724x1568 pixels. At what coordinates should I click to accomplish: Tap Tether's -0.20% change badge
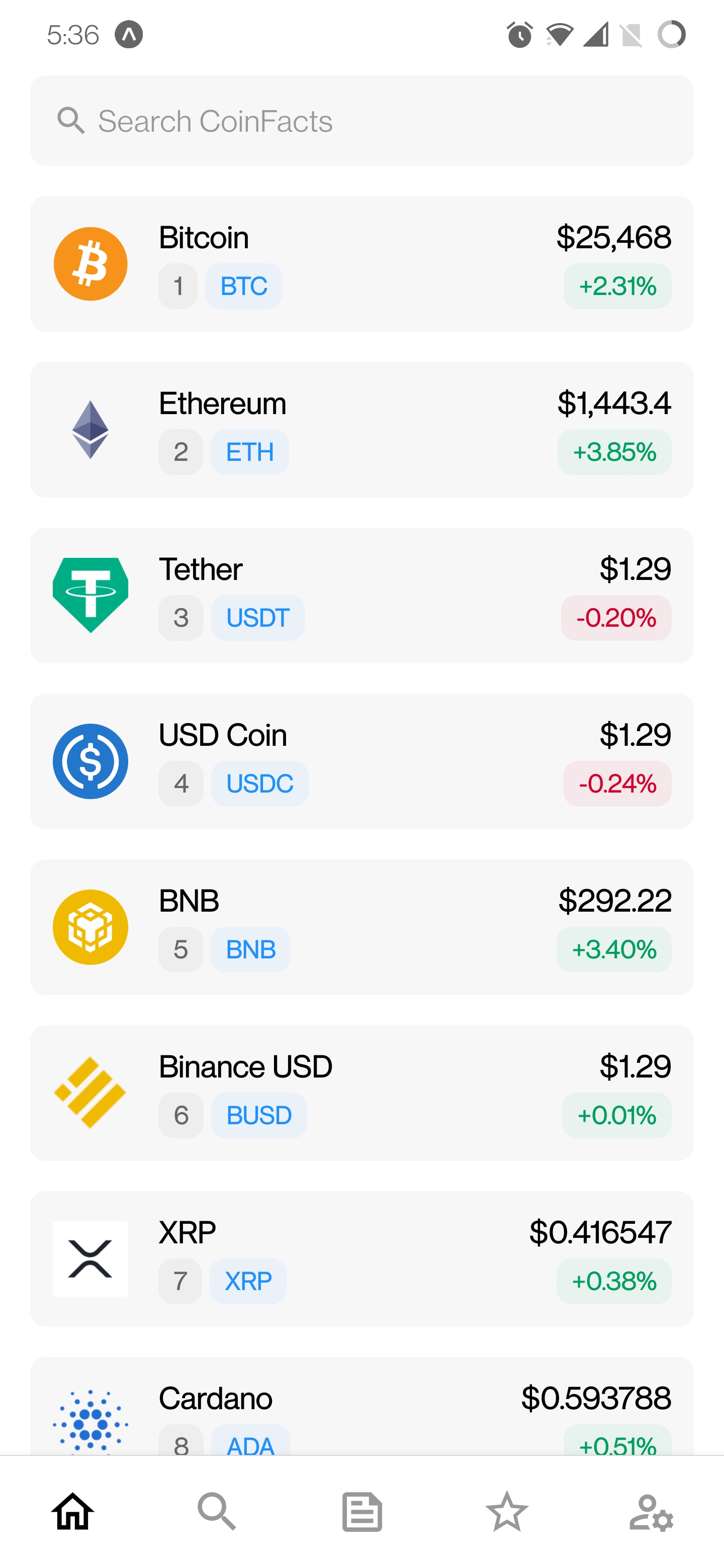pyautogui.click(x=615, y=618)
